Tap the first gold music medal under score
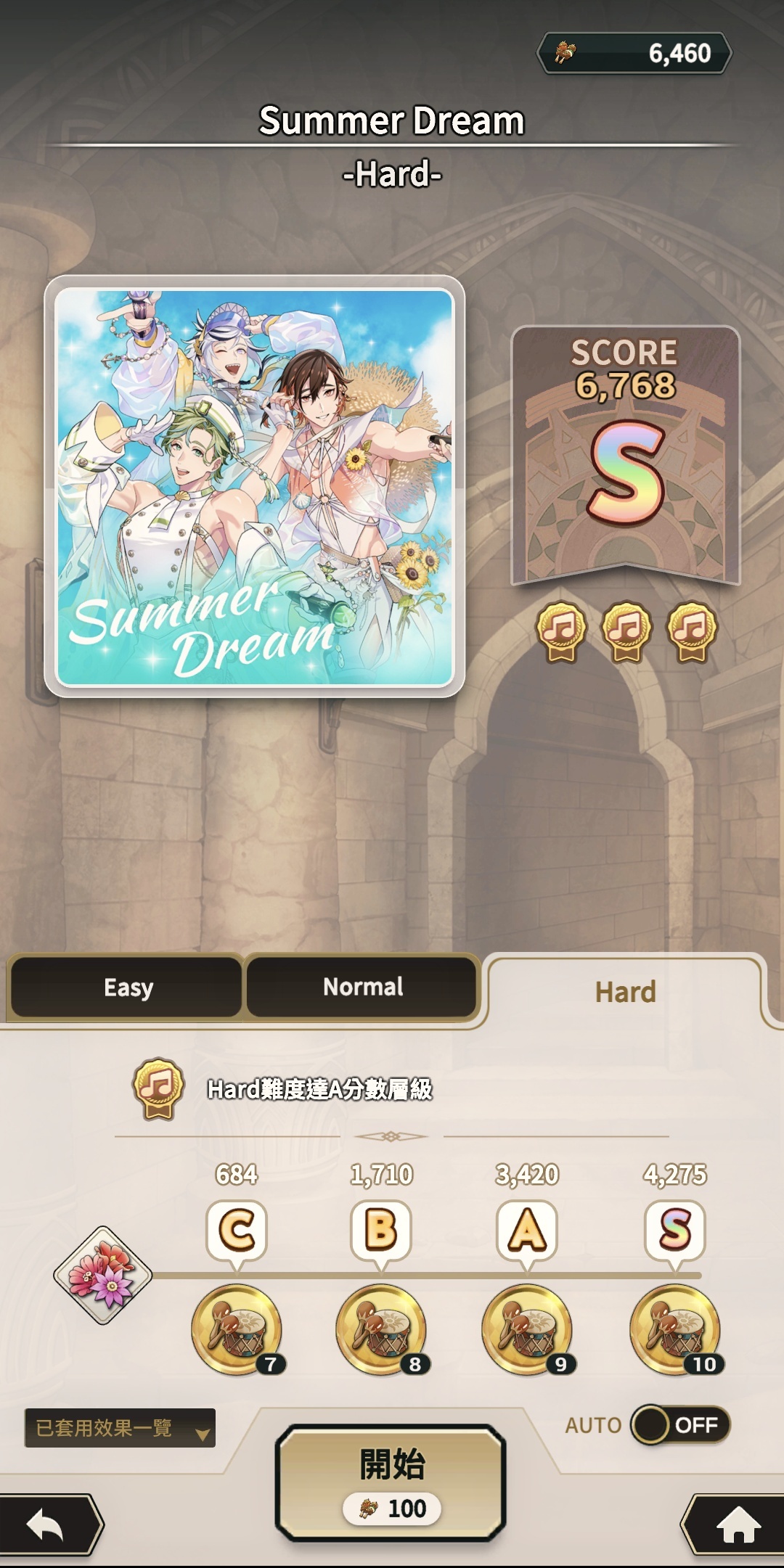This screenshot has width=784, height=1568. (561, 631)
